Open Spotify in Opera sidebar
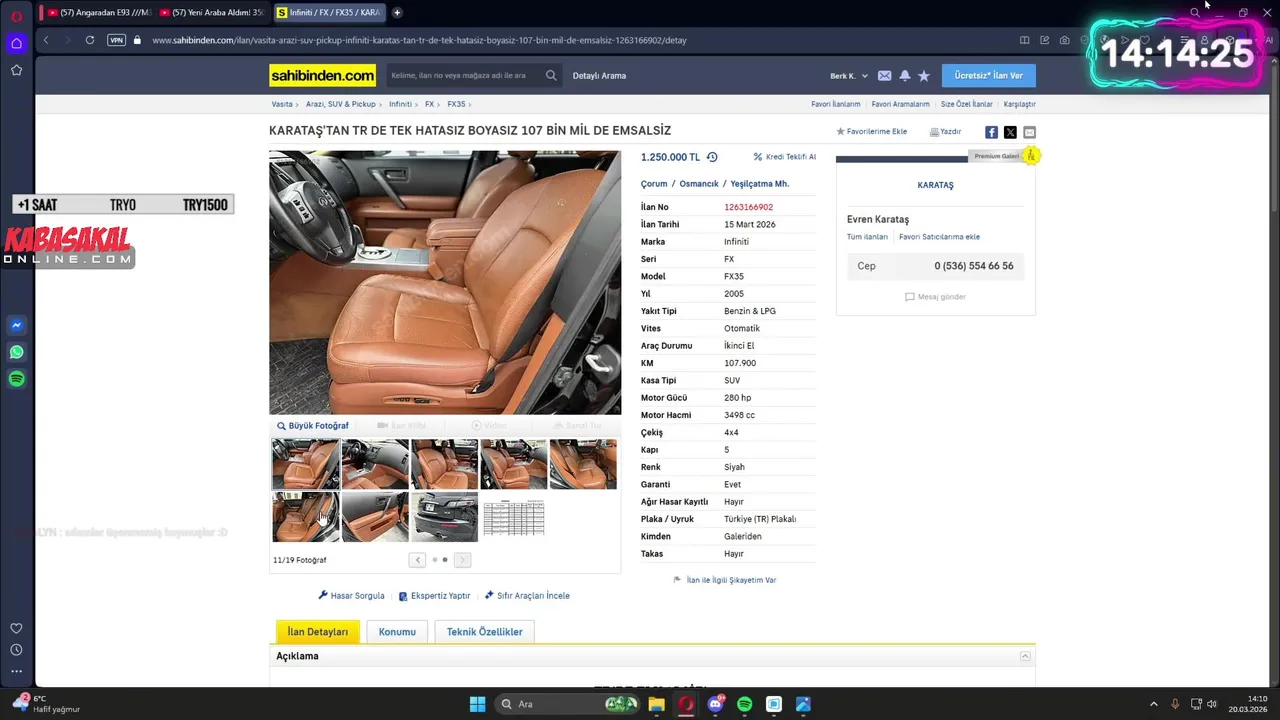 pos(16,379)
